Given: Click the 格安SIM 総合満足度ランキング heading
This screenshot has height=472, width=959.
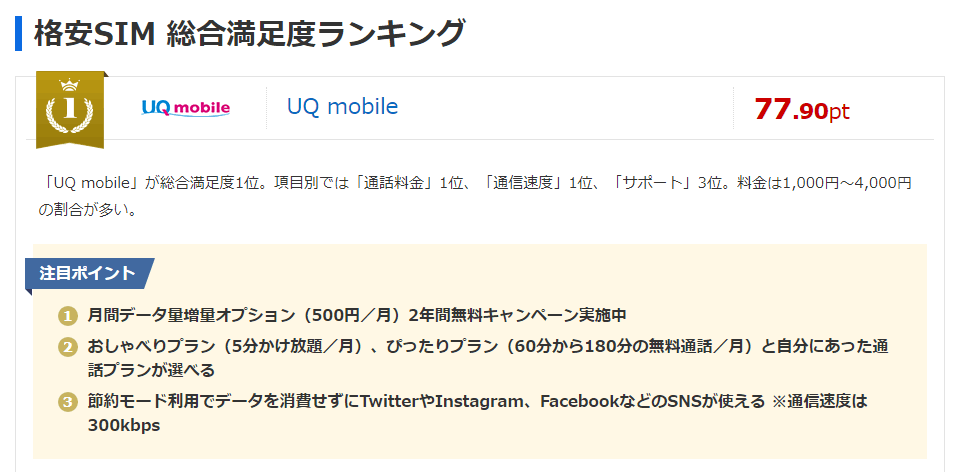Looking at the screenshot, I should pyautogui.click(x=249, y=33).
